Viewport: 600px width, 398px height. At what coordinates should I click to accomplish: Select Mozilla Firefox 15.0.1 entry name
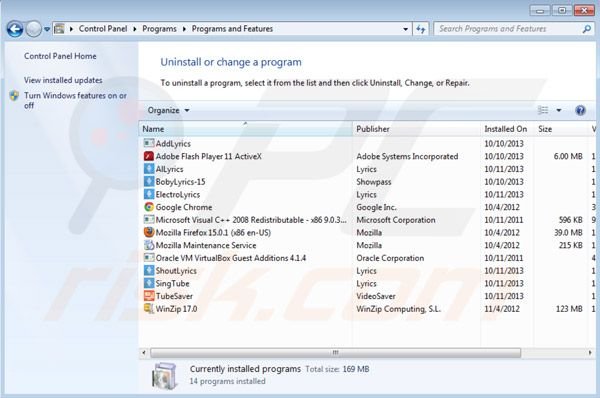click(x=213, y=232)
